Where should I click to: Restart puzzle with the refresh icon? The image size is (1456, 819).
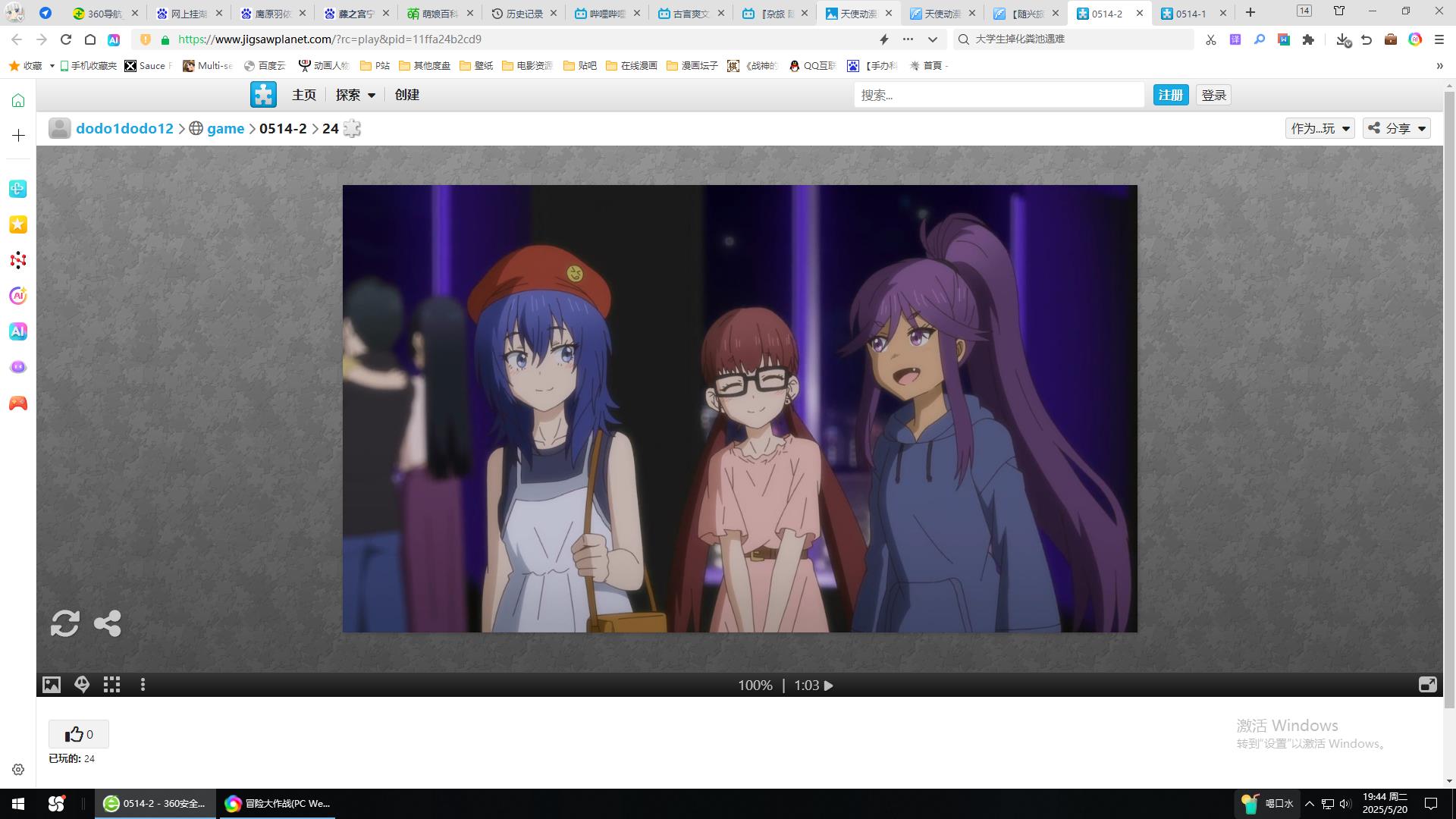coord(65,623)
